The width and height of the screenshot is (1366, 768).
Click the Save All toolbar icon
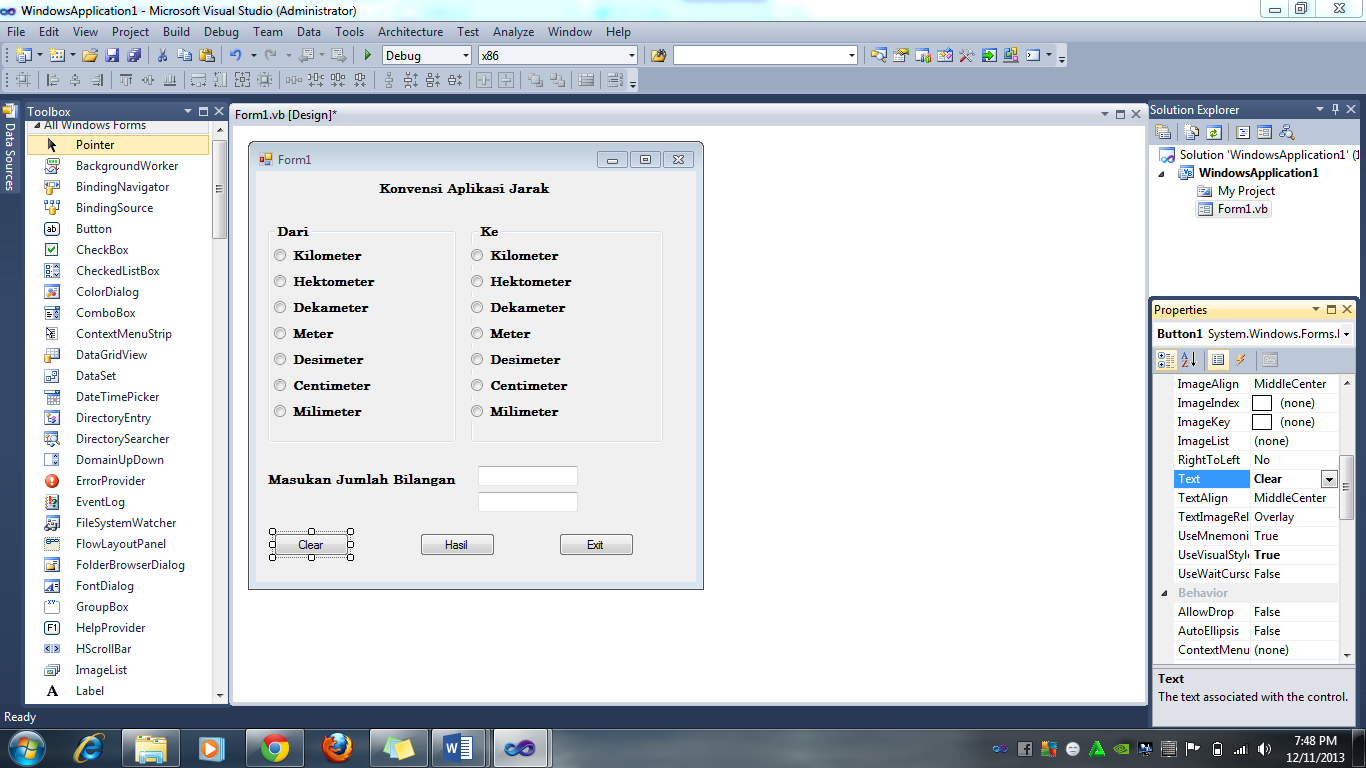(x=133, y=56)
